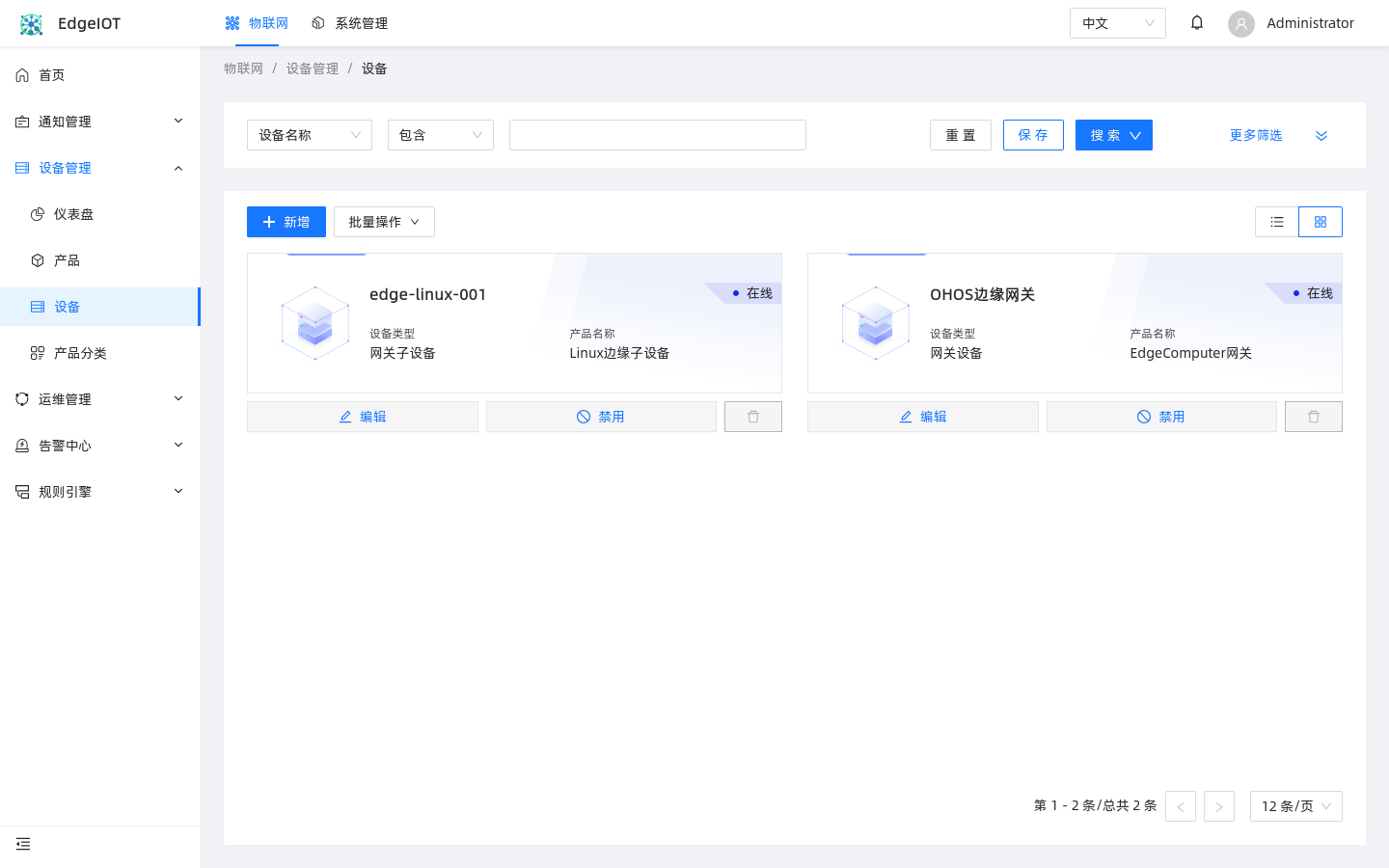Expand 告警中心 menu
1389x868 pixels.
[100, 446]
